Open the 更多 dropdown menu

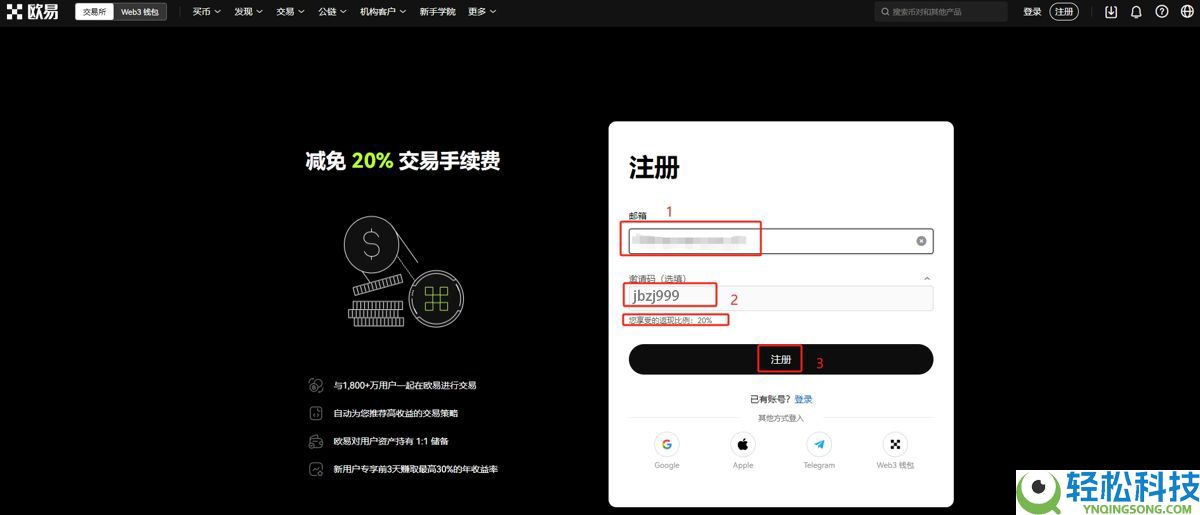coord(482,12)
